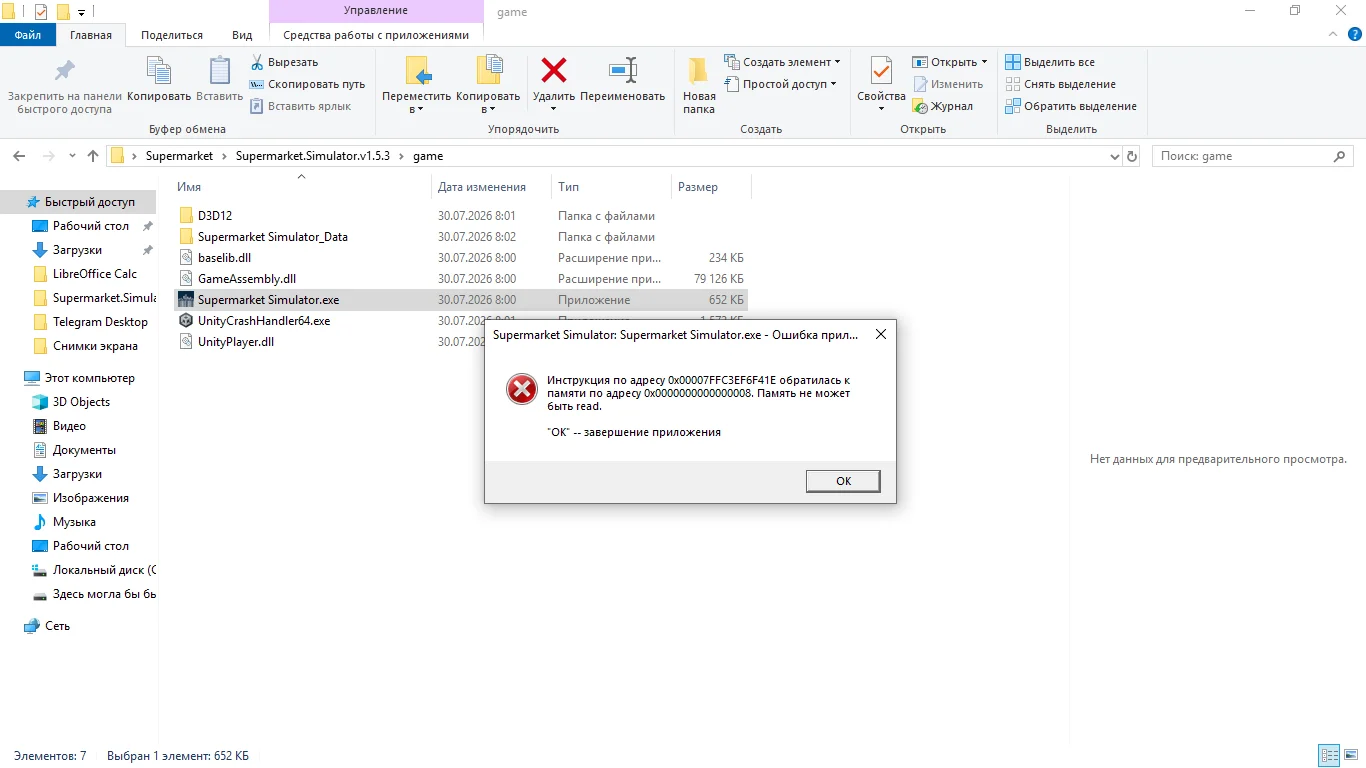1366x768 pixels.
Task: Click Снять выделение in the ribbon
Action: point(1060,84)
